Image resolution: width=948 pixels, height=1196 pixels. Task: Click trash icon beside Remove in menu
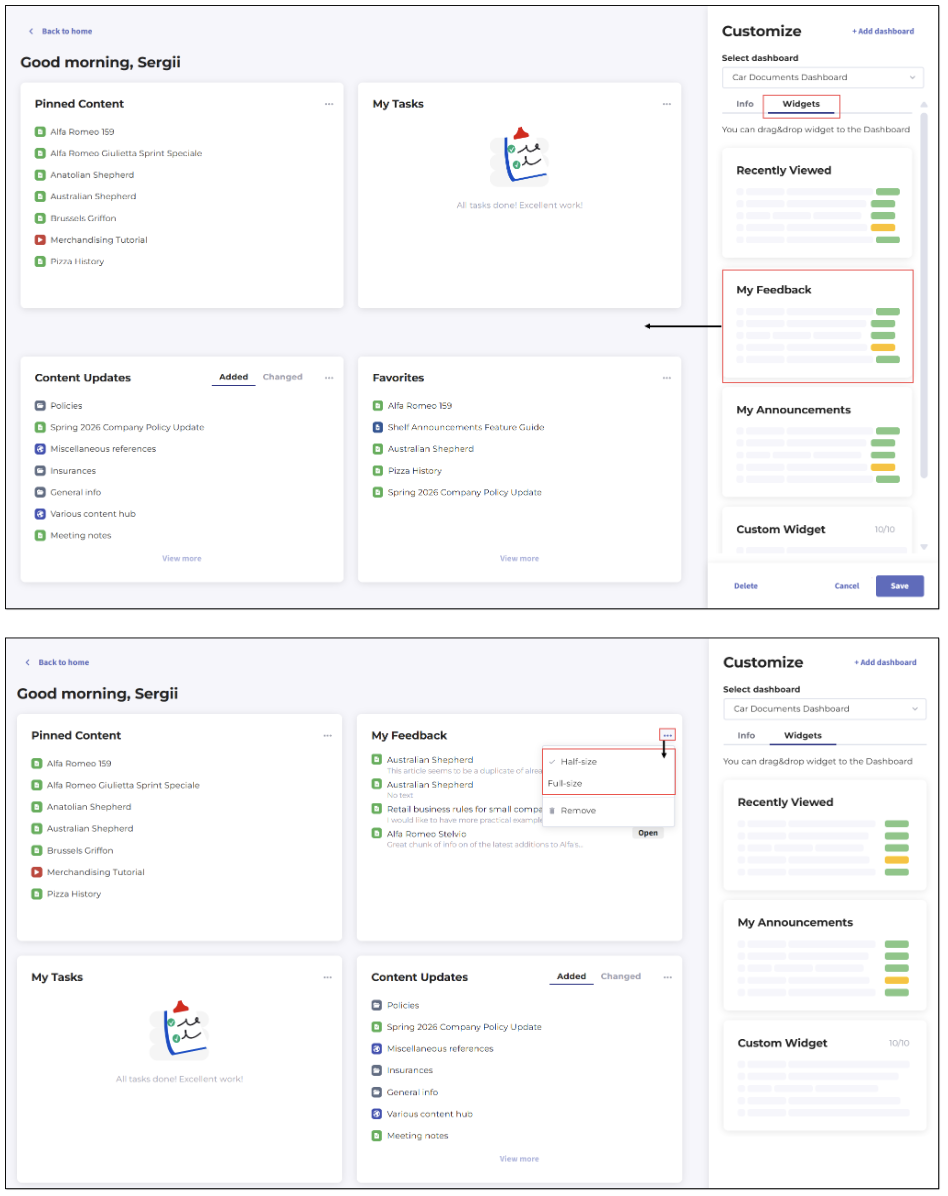pyautogui.click(x=552, y=811)
